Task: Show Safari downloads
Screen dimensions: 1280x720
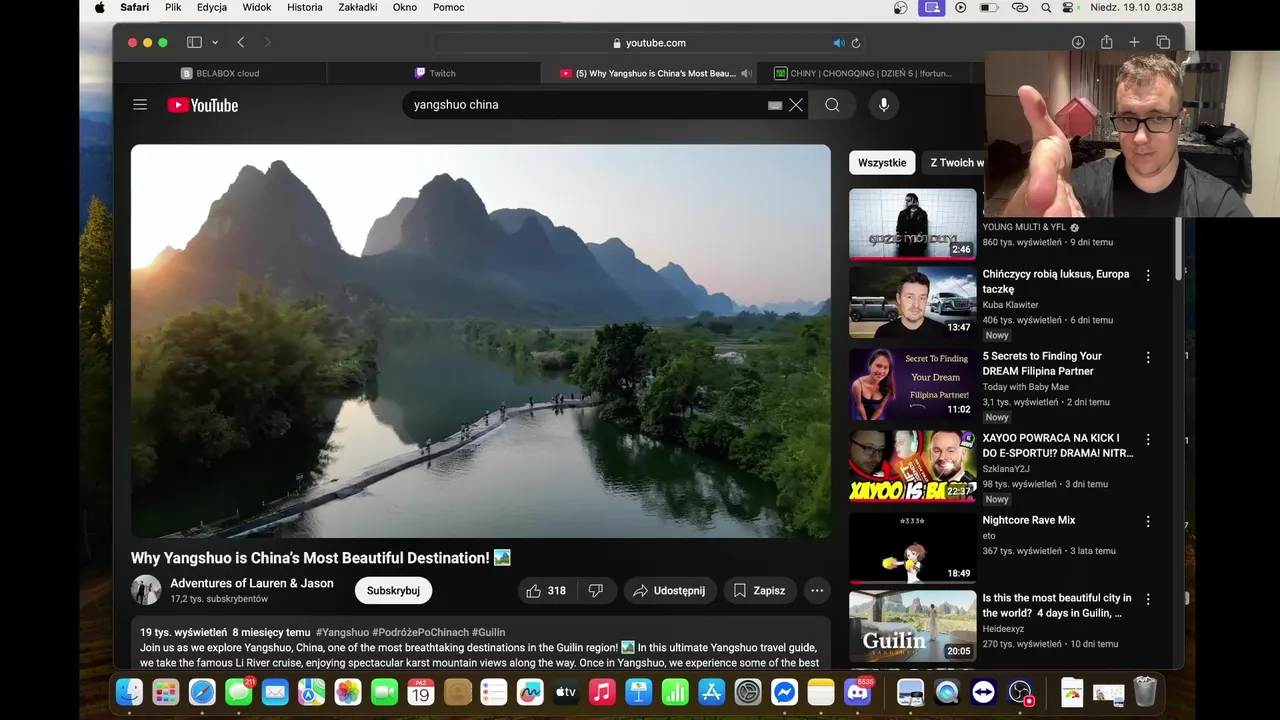Action: (1078, 42)
